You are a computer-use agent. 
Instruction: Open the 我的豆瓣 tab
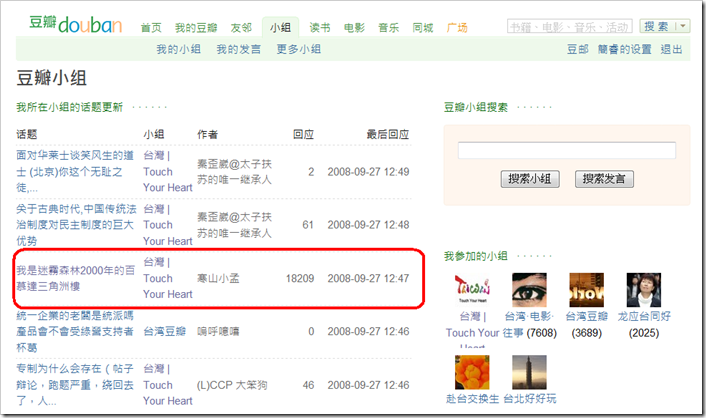point(196,28)
